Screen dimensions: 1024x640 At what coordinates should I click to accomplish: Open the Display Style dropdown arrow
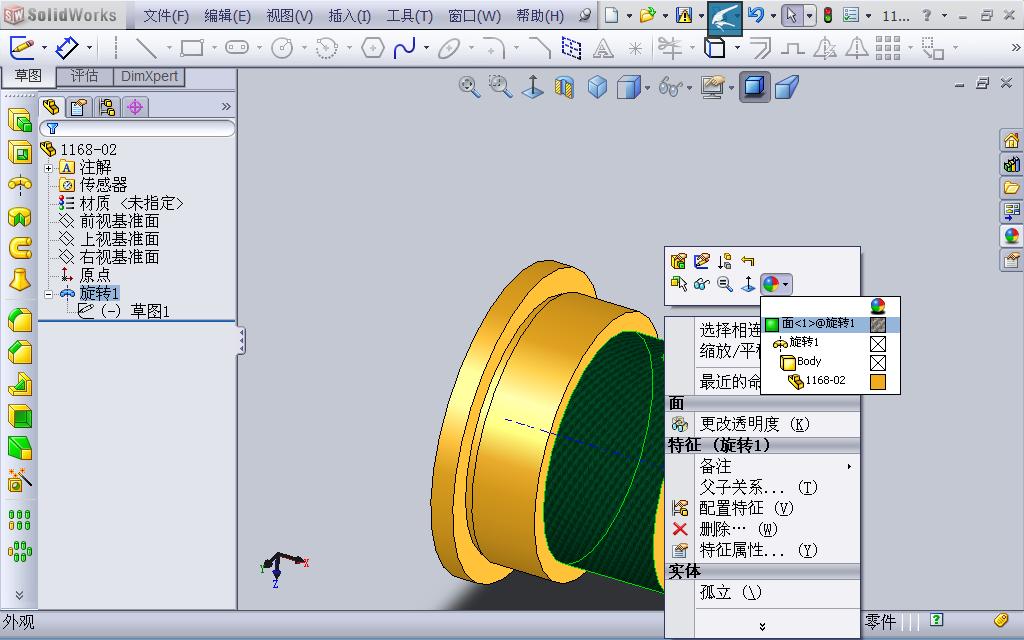[647, 88]
